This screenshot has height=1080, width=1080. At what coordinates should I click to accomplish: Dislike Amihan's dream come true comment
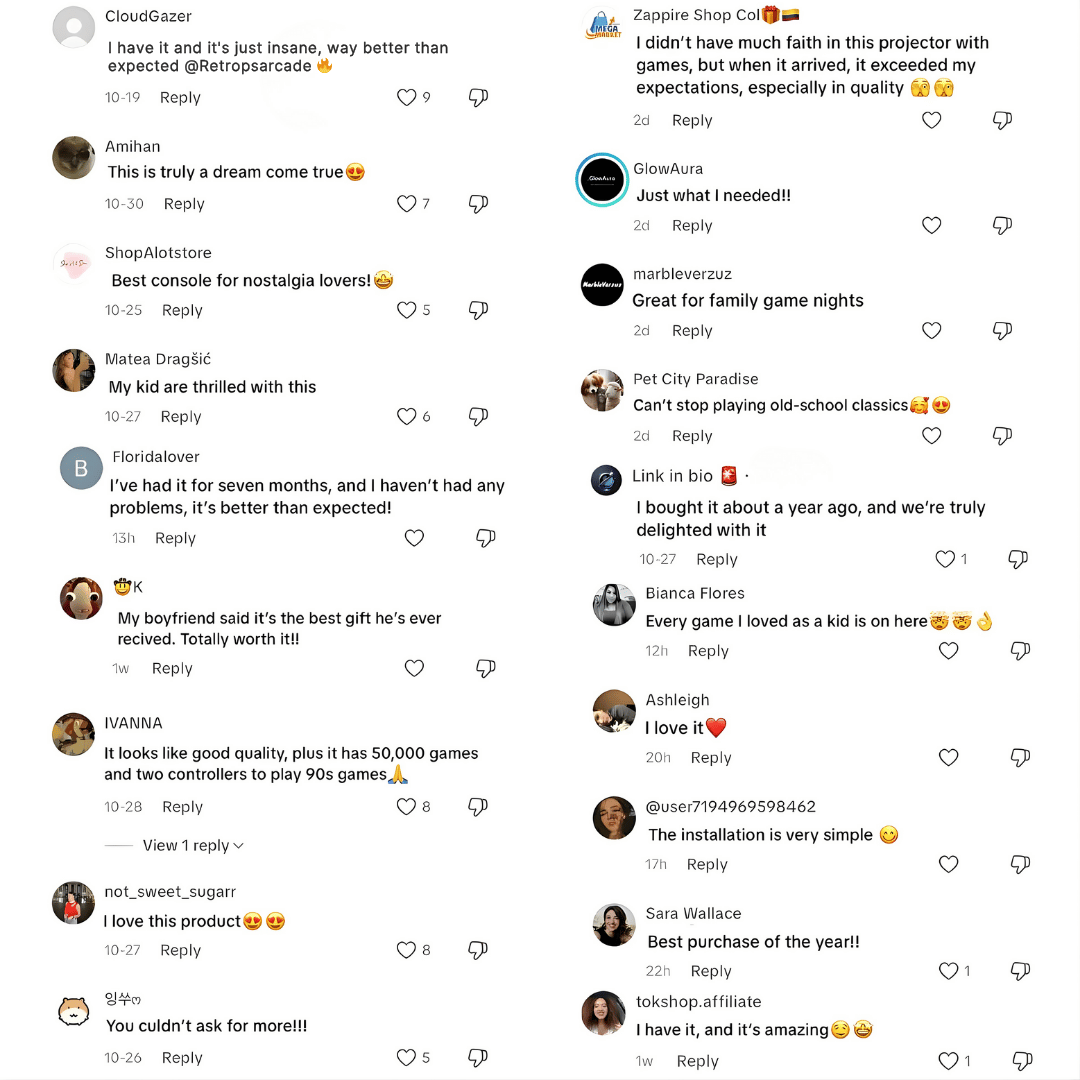click(x=478, y=204)
